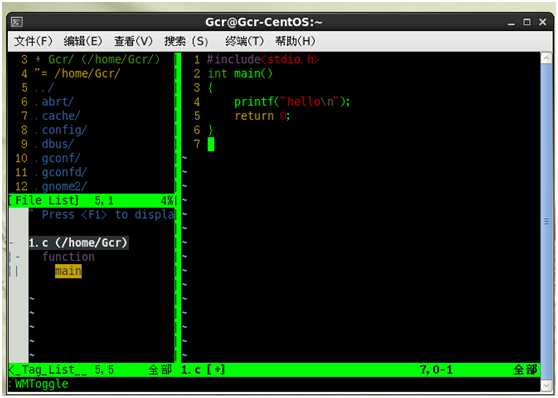This screenshot has width=558, height=398.
Task: Collapse the function fold marker
Action: [x=18, y=257]
